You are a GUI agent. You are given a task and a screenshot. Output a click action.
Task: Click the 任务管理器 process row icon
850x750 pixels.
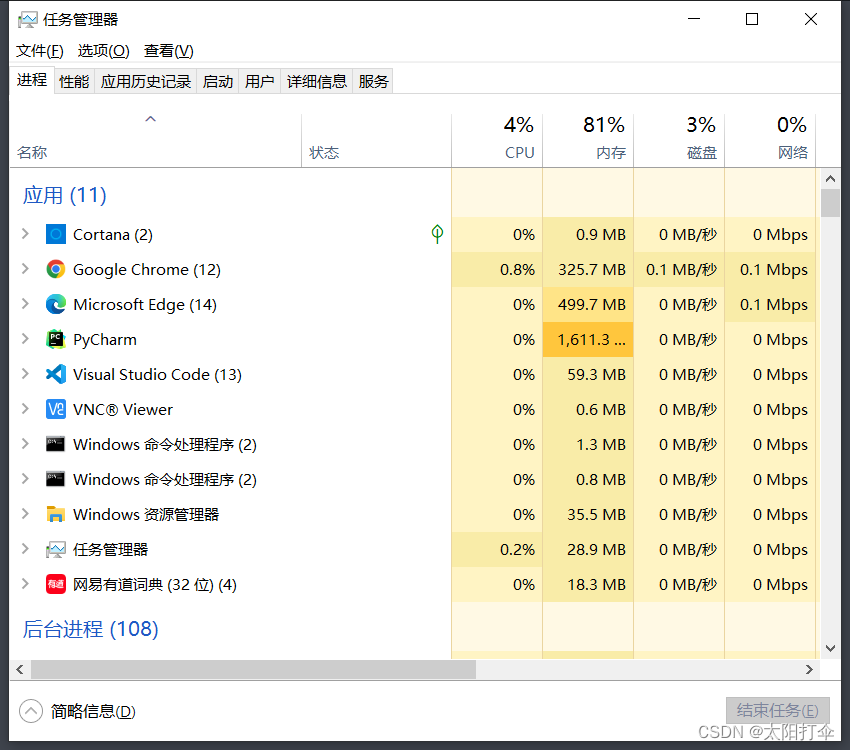[x=56, y=549]
